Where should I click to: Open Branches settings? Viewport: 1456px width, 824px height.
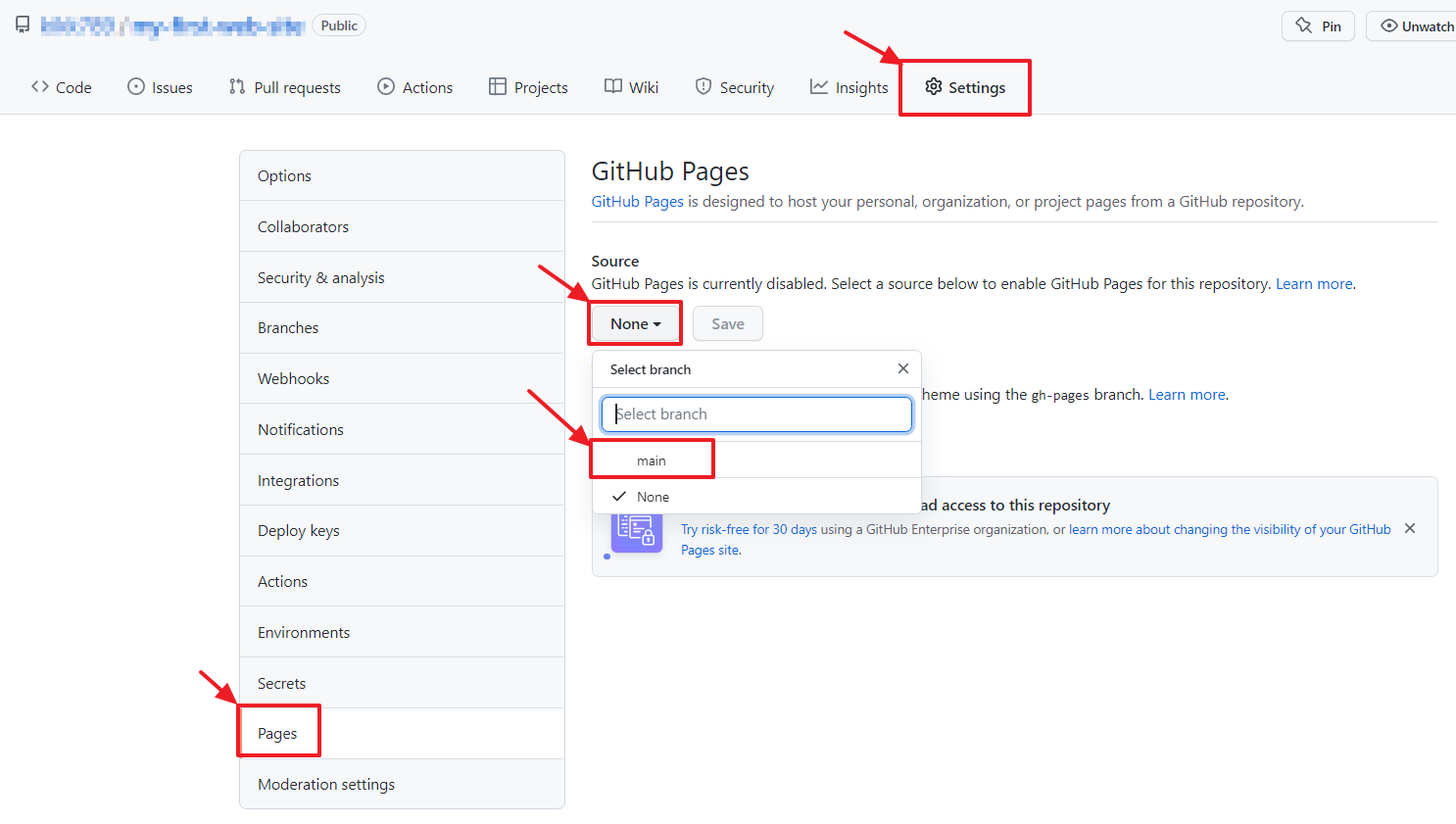(402, 328)
